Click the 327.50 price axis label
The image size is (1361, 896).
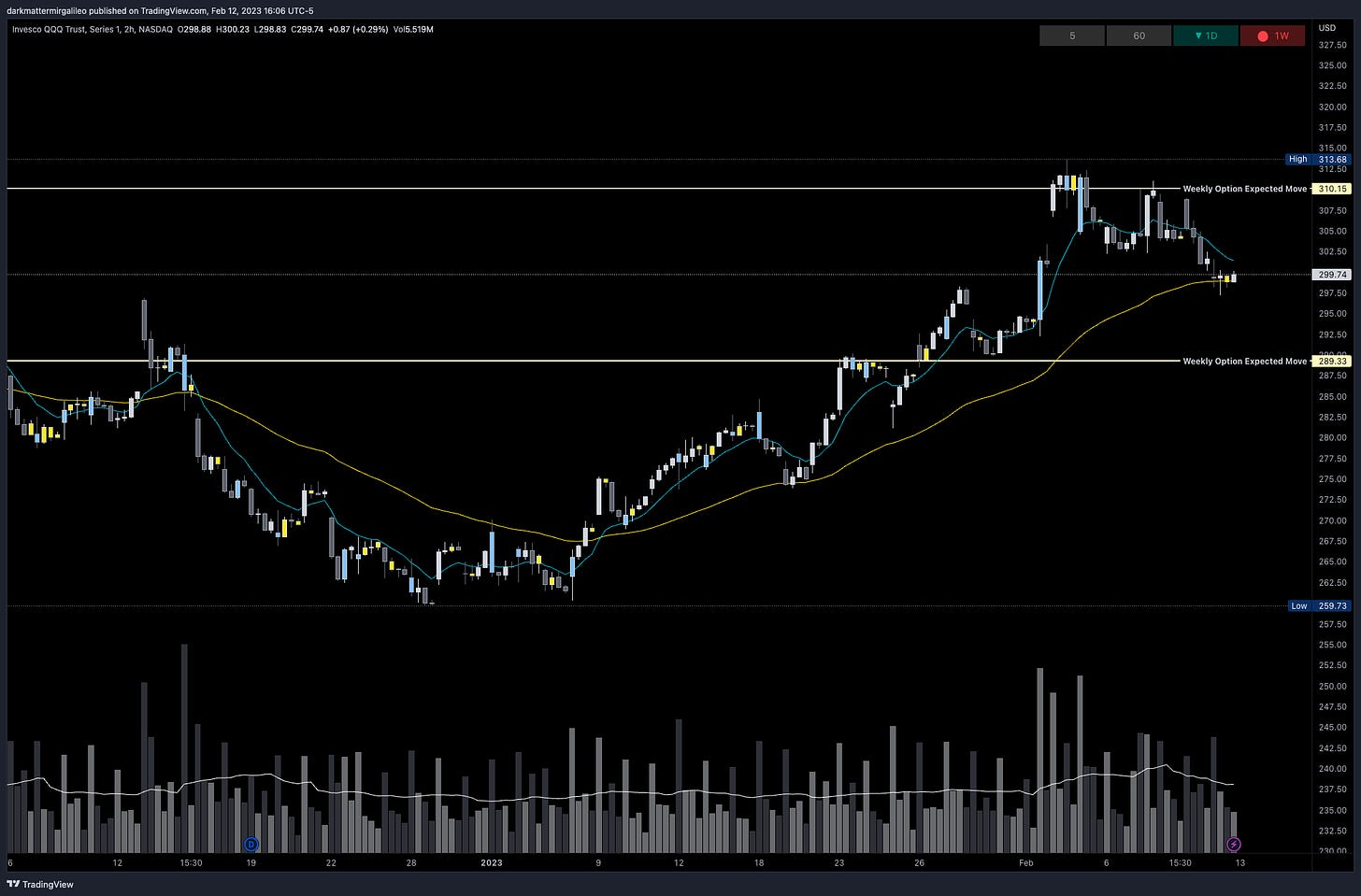[x=1332, y=45]
